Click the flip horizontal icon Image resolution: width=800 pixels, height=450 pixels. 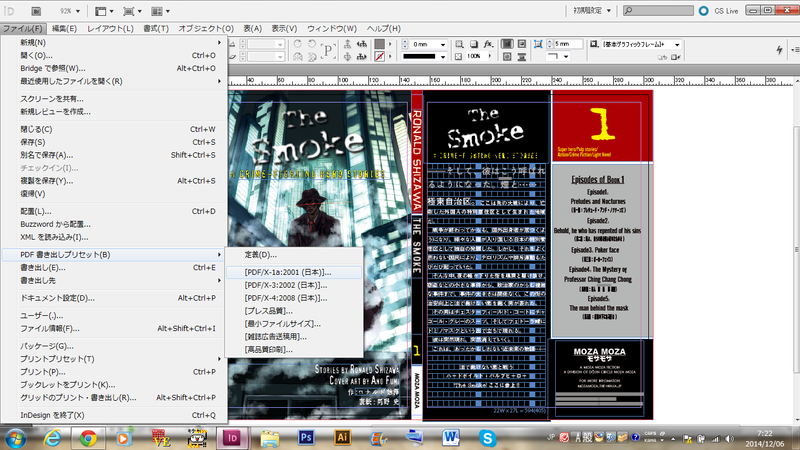(298, 57)
